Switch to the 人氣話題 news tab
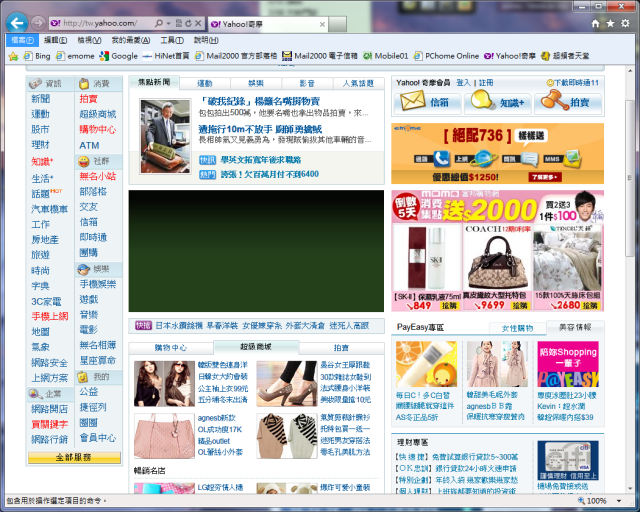This screenshot has width=641, height=512. [359, 83]
